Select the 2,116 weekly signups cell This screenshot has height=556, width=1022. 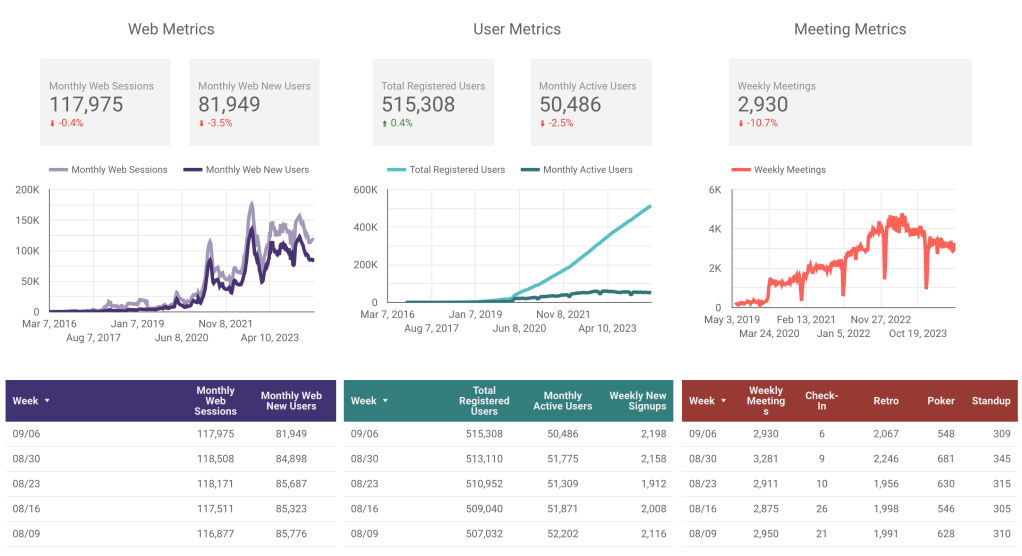[653, 534]
